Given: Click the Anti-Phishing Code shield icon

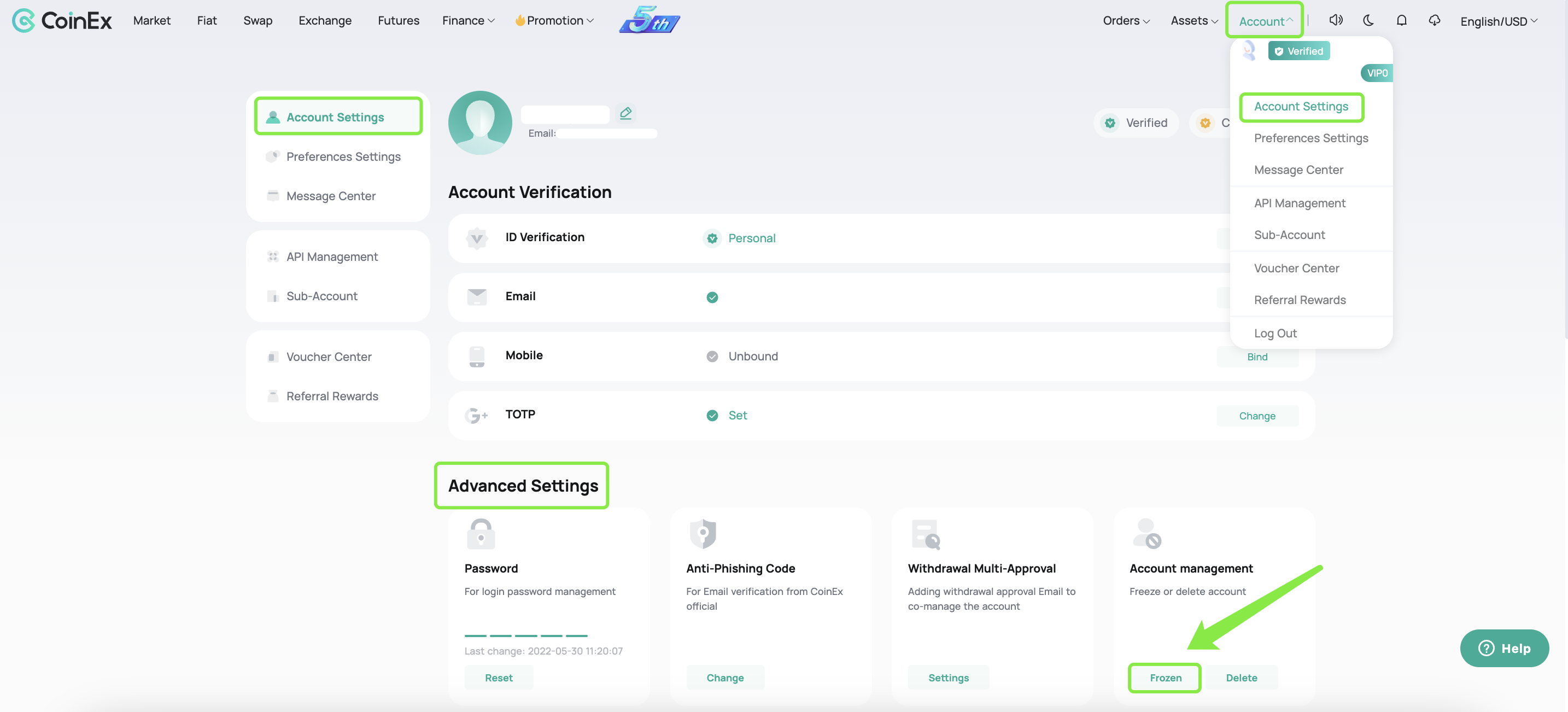Looking at the screenshot, I should tap(703, 534).
